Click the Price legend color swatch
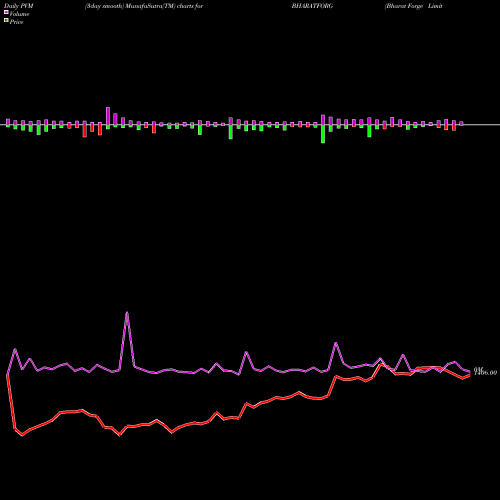Screen dimensions: 500x500 6,21
